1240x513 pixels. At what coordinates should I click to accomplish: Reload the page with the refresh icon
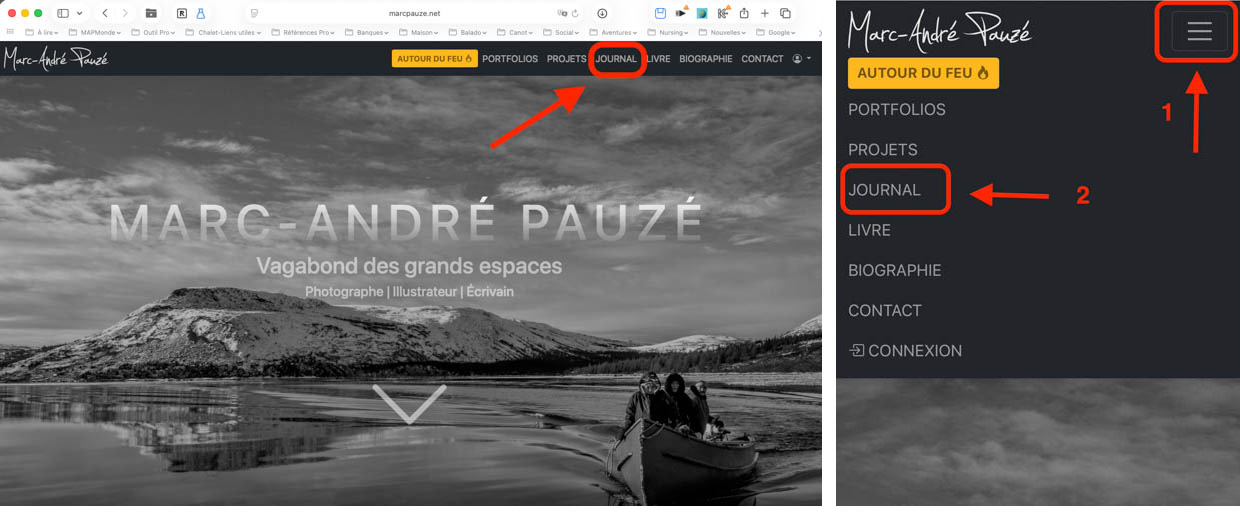coord(575,13)
